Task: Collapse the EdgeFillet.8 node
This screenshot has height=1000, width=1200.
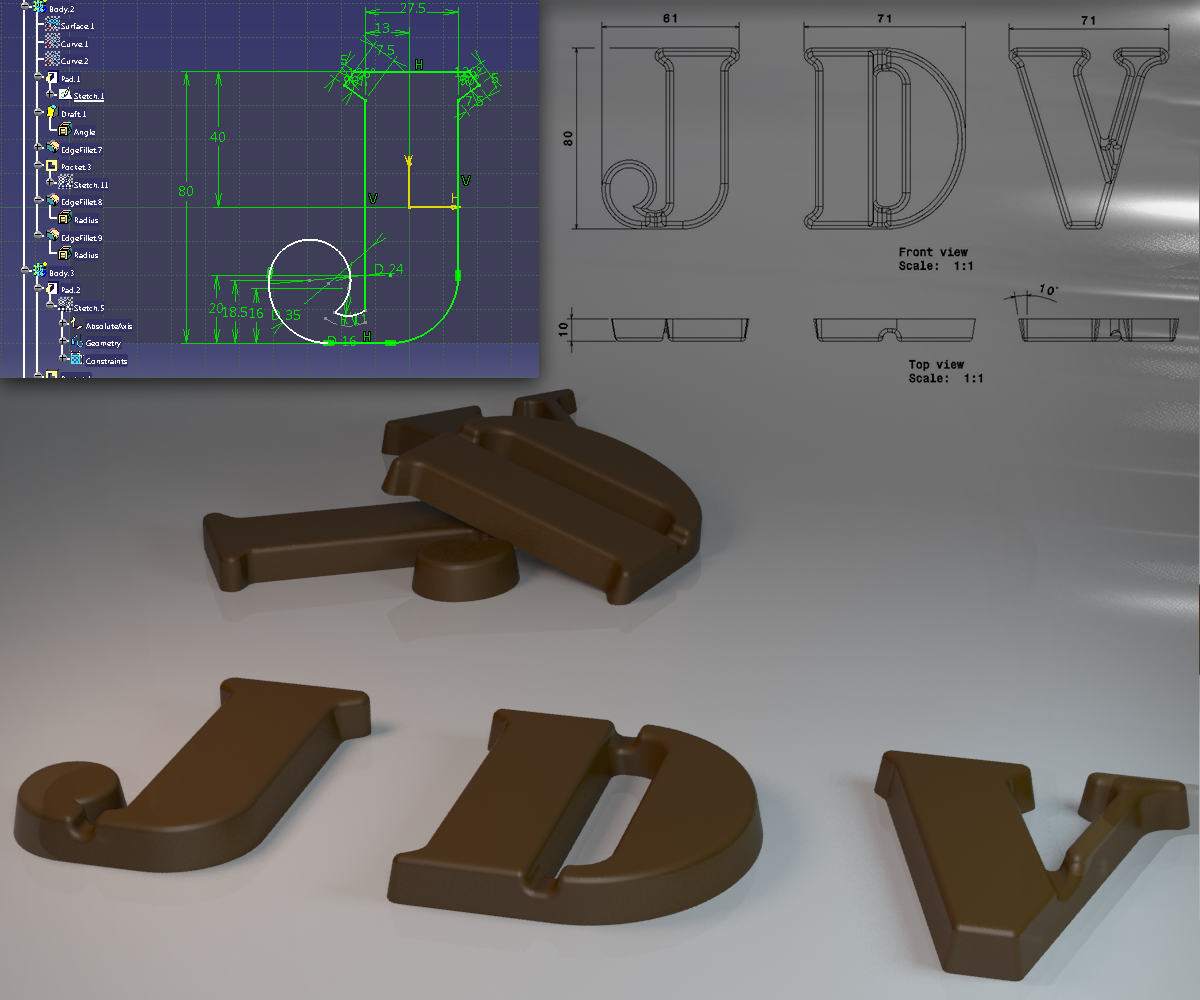Action: click(x=37, y=201)
